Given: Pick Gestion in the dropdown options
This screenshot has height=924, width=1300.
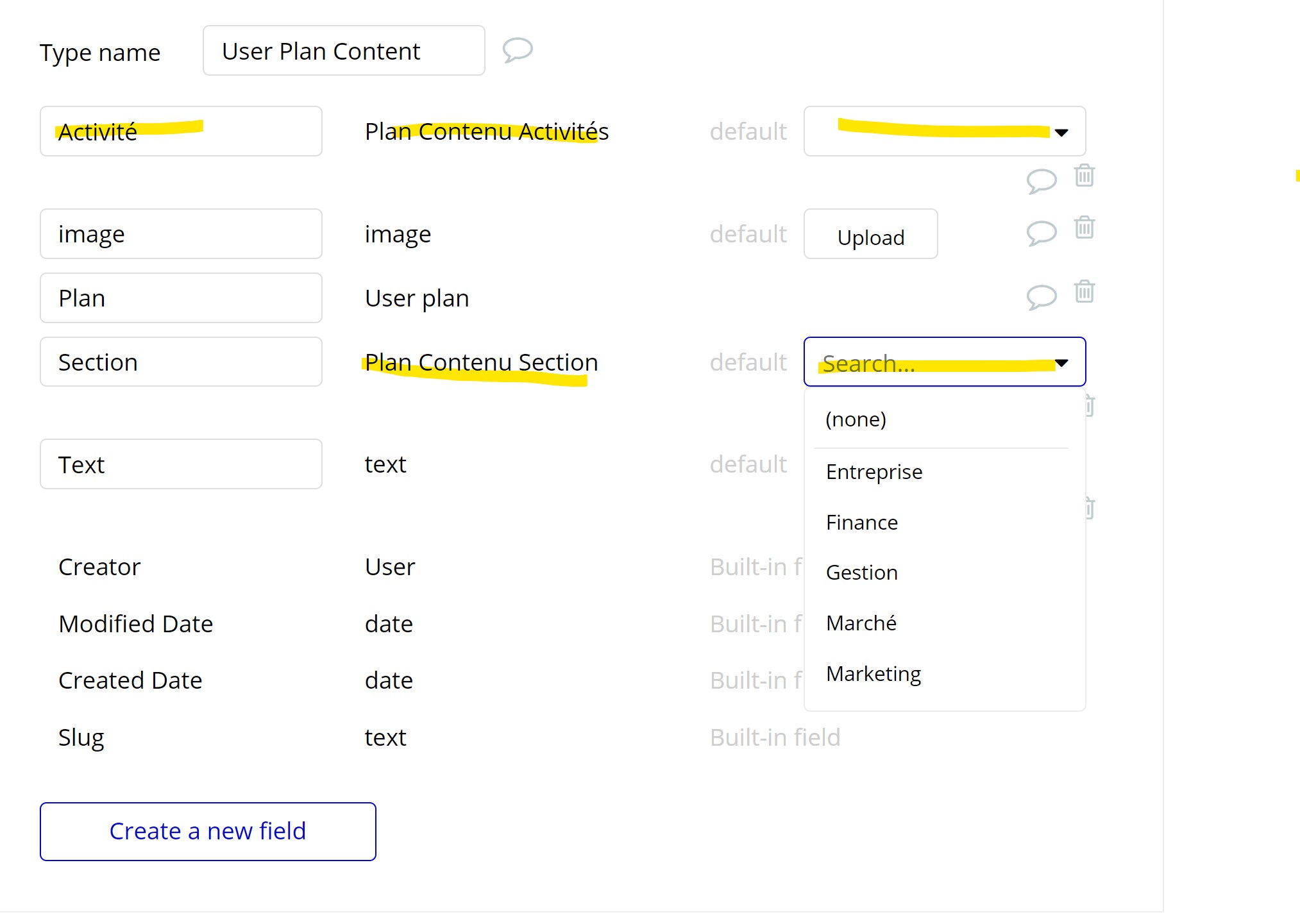Looking at the screenshot, I should pos(861,573).
